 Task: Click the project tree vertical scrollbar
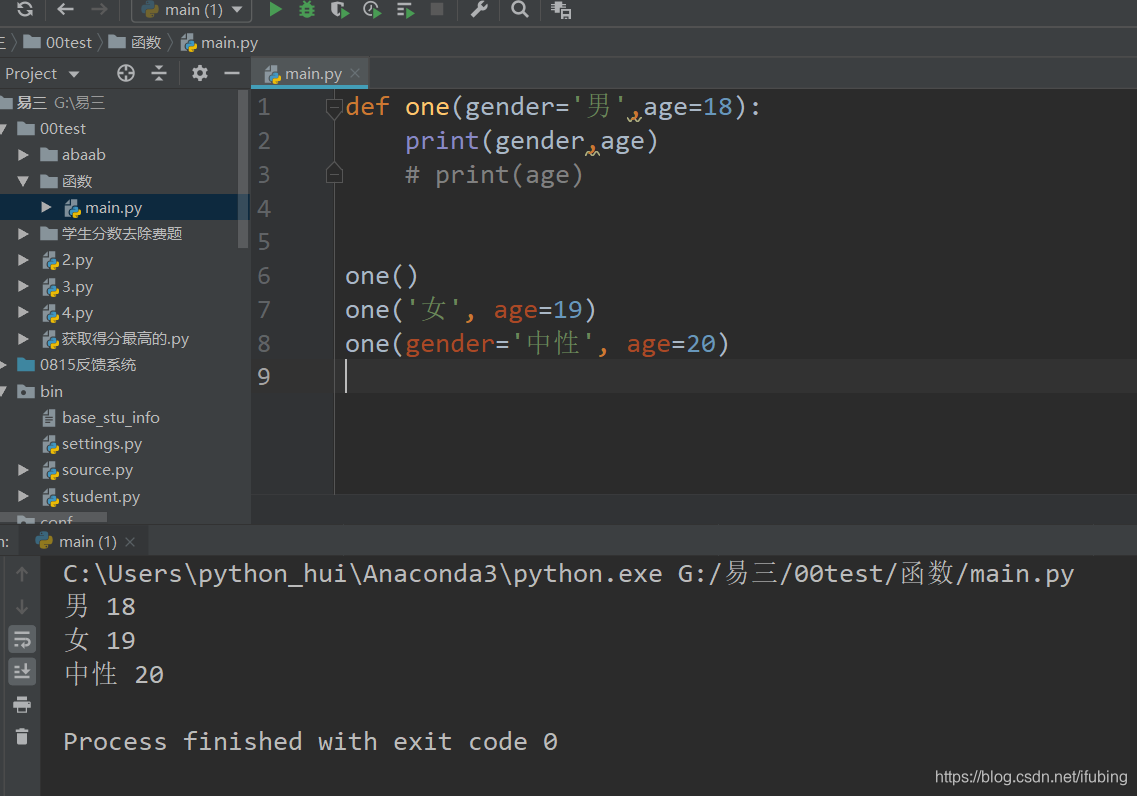(x=243, y=171)
